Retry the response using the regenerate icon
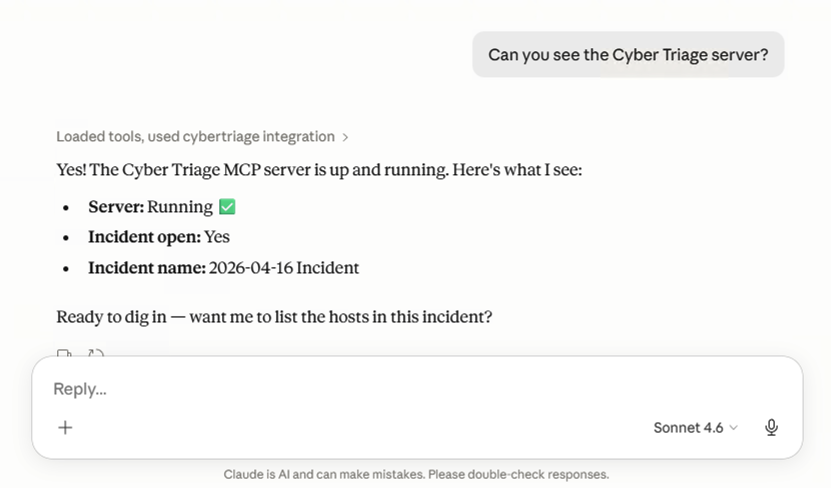The width and height of the screenshot is (831, 489). click(x=96, y=354)
